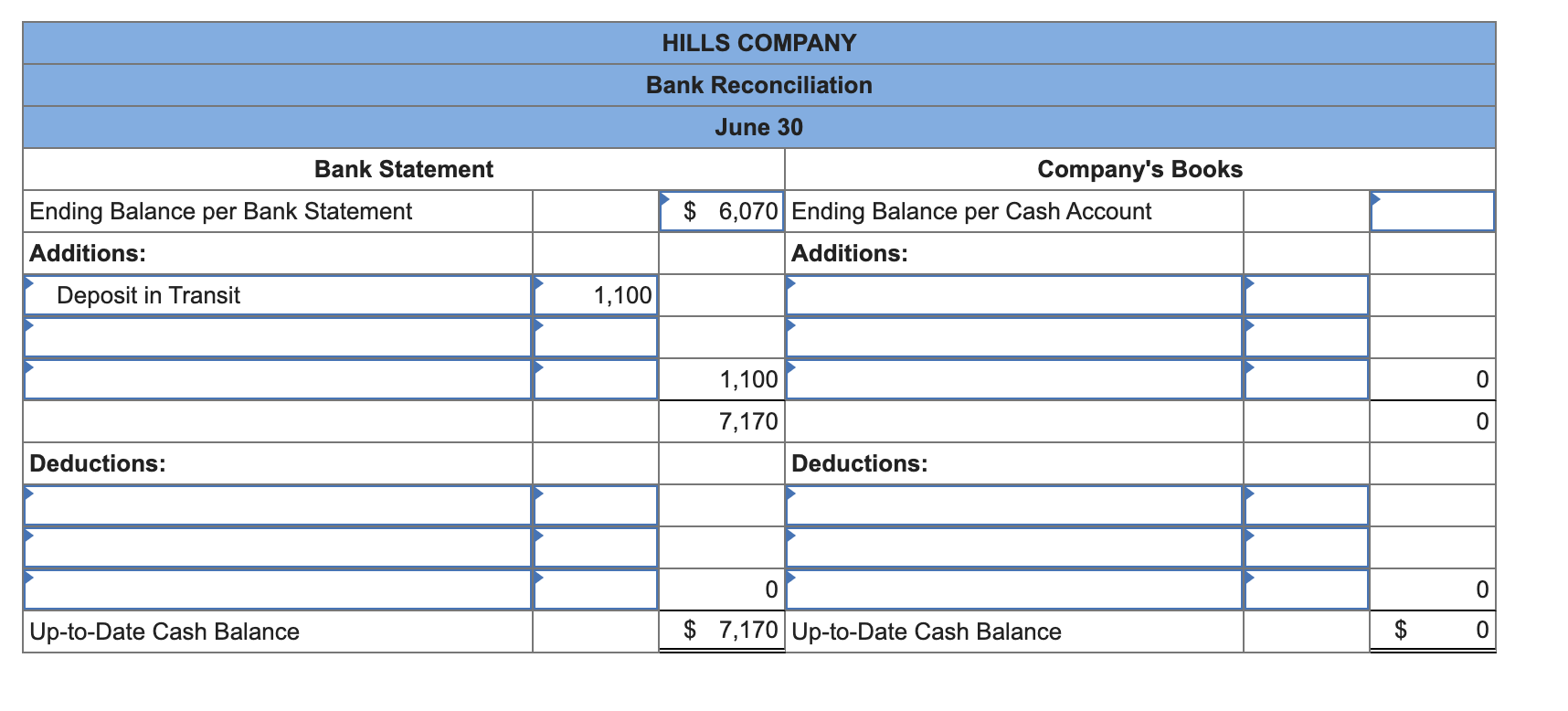Click the Bank Reconciliation heading

759,85
